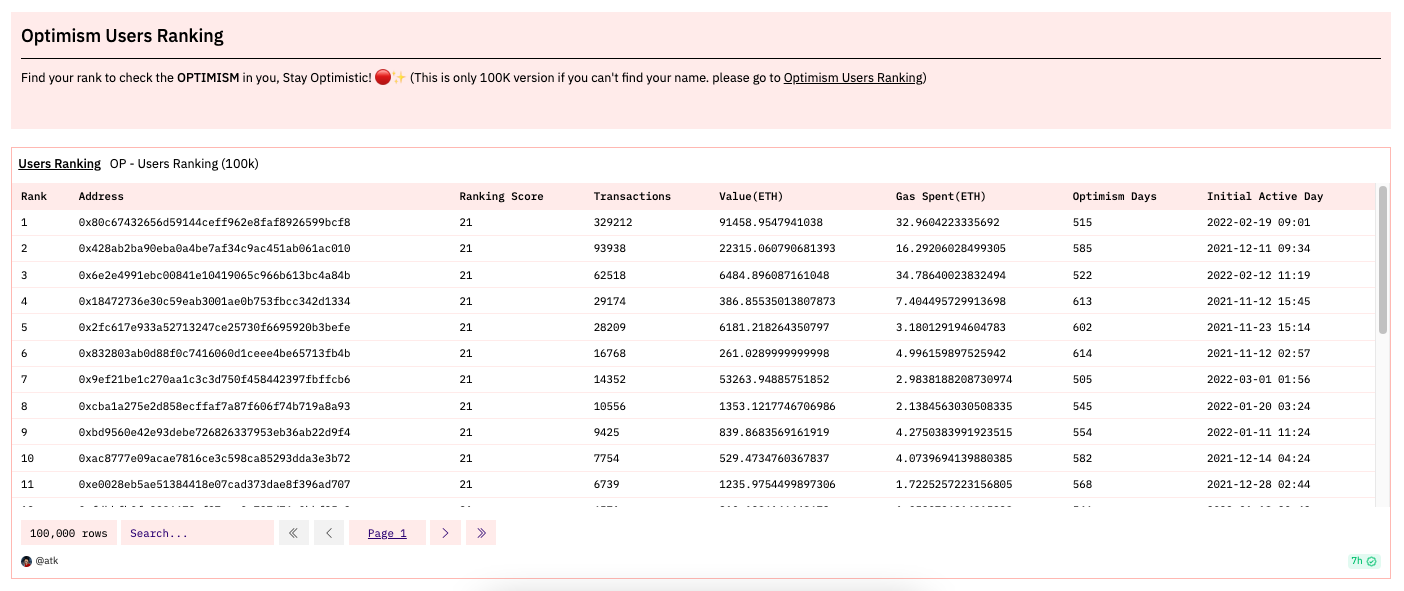
Task: Click initial active day 2021-11-23 15:14
Action: click(x=1258, y=327)
